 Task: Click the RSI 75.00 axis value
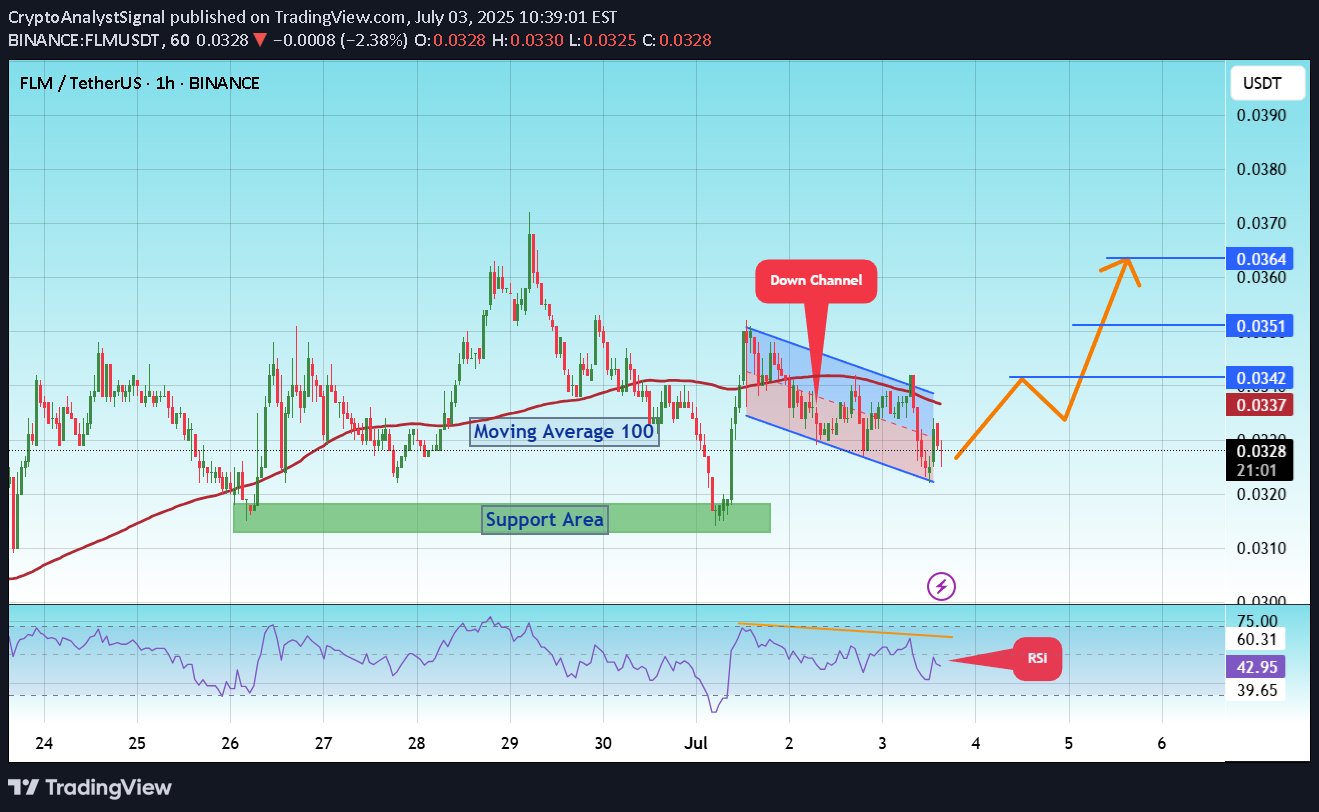click(1257, 621)
